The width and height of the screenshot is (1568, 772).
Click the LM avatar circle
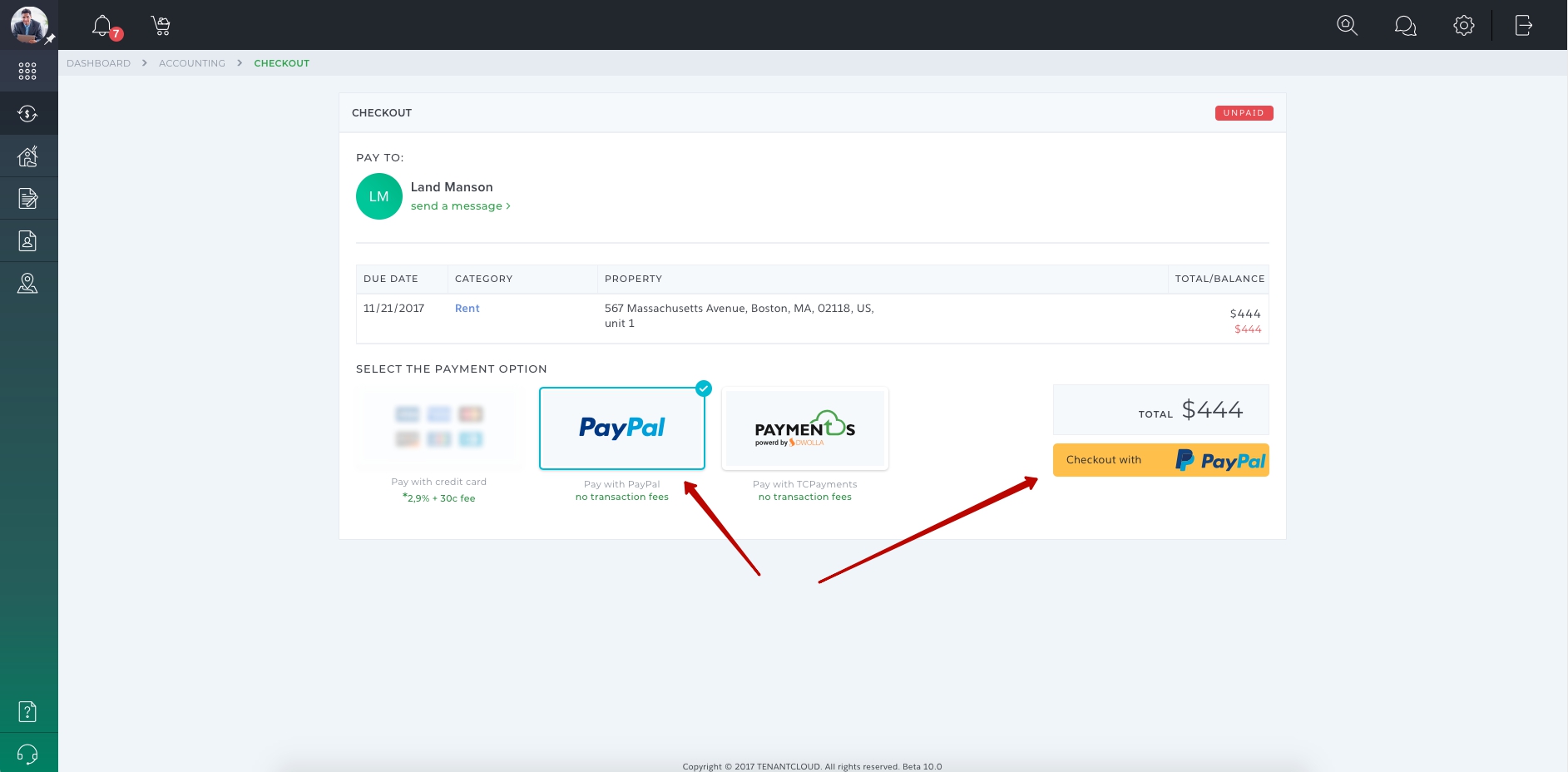379,196
